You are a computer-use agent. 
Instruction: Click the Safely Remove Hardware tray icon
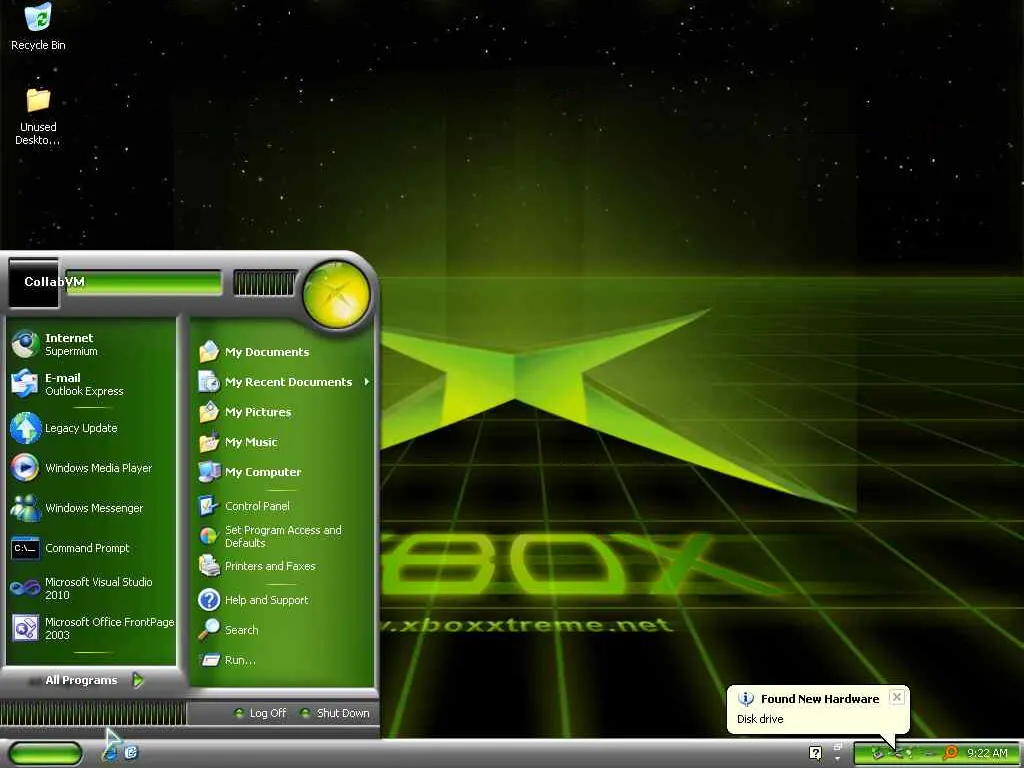(877, 753)
